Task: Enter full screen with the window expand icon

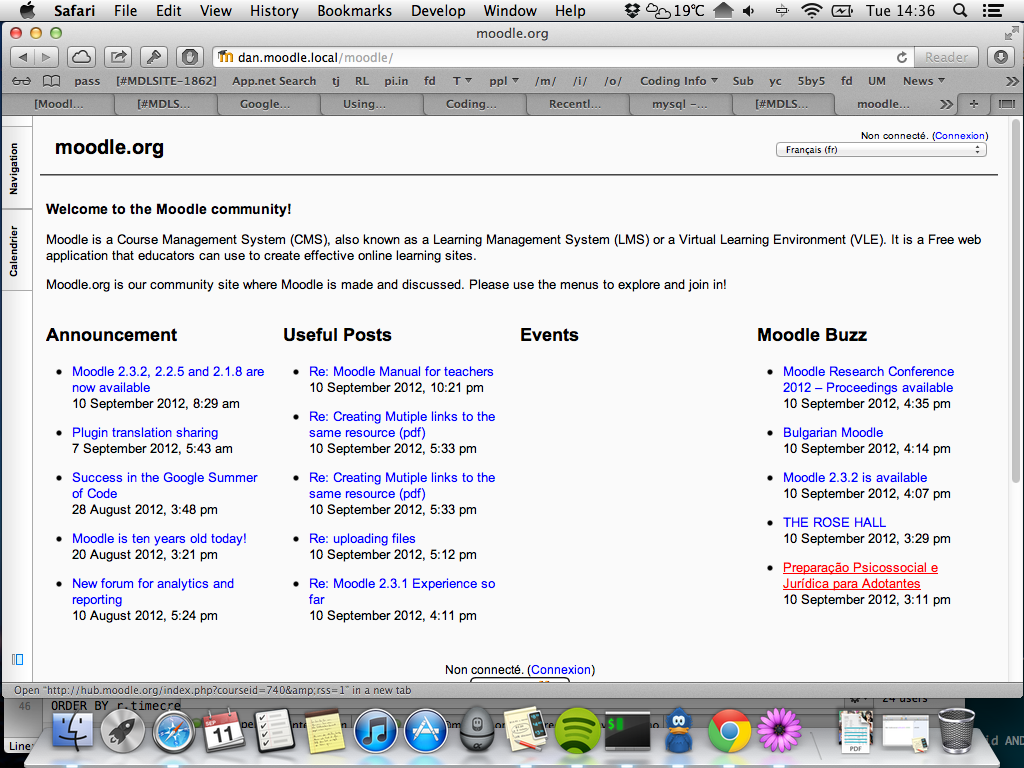Action: pos(1011,33)
